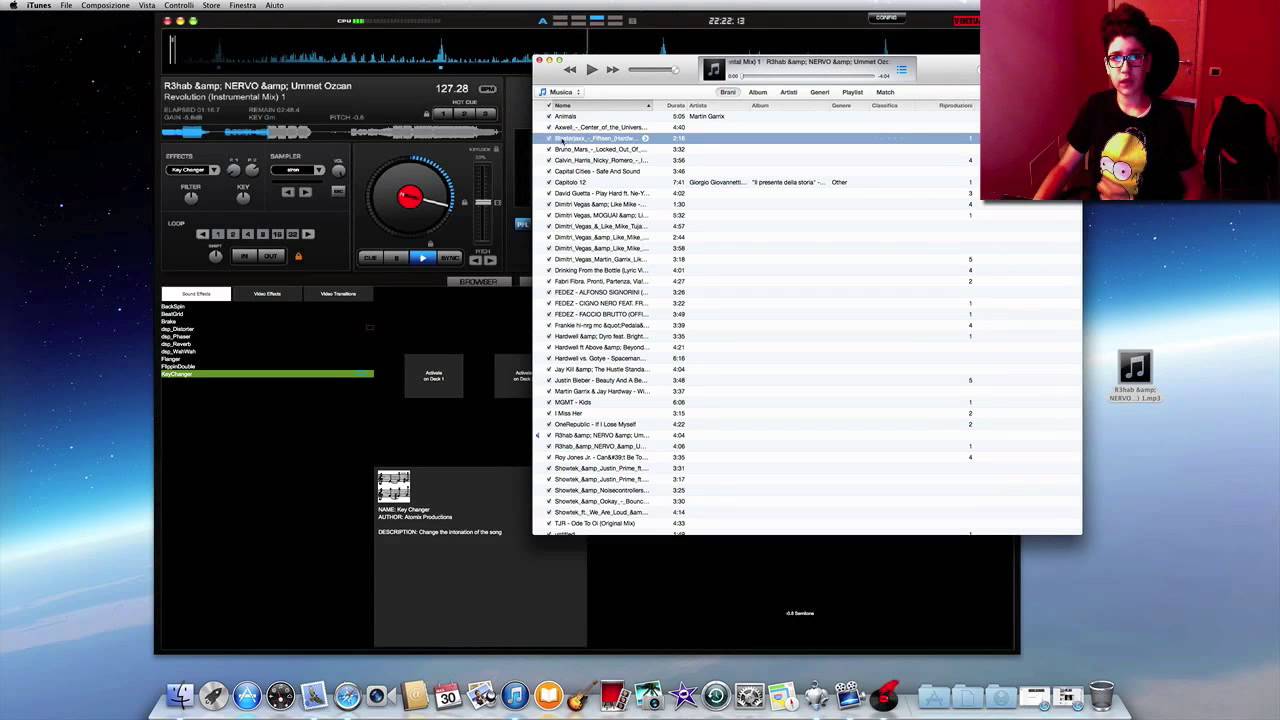Viewport: 1280px width, 720px height.
Task: Uncheck the Capitolo 12 checkbox
Action: [x=548, y=182]
